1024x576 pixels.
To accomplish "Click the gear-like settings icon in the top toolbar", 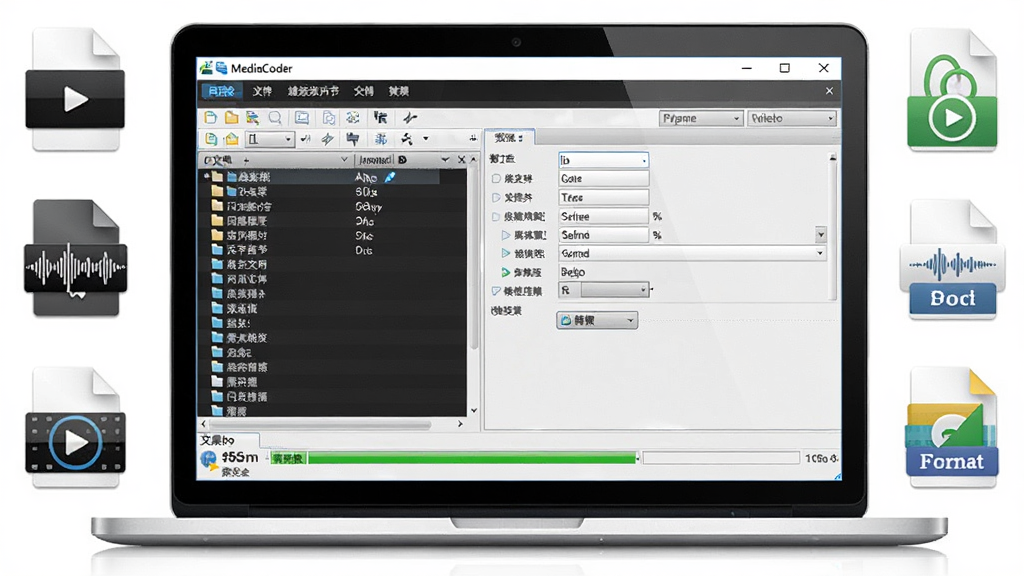I will pos(353,118).
